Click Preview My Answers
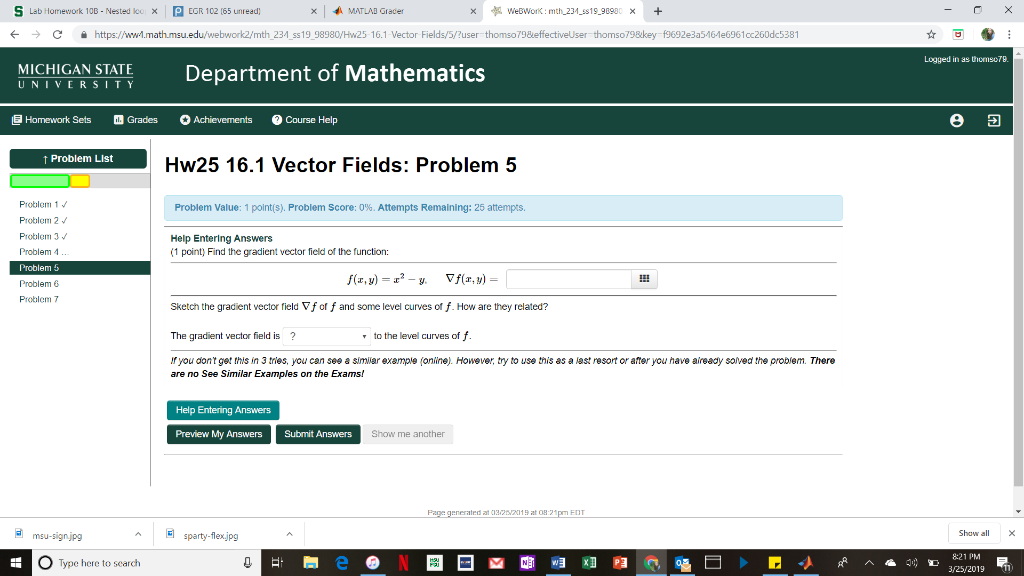 (x=219, y=434)
